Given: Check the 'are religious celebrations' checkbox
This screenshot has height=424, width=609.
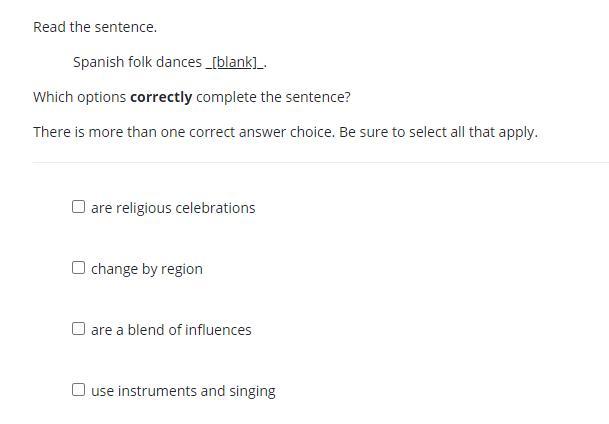Looking at the screenshot, I should tap(79, 207).
